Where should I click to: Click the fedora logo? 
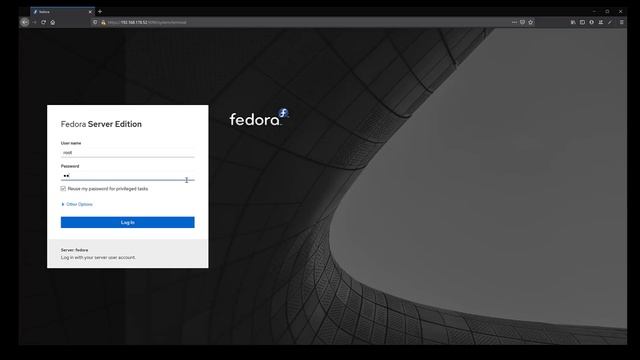tap(259, 117)
